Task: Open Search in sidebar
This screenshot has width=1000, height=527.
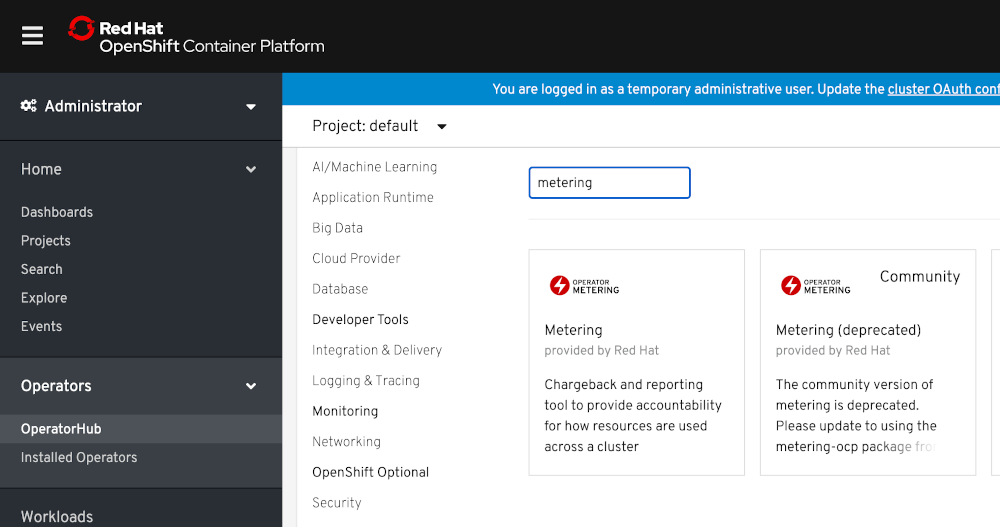Action: tap(41, 269)
